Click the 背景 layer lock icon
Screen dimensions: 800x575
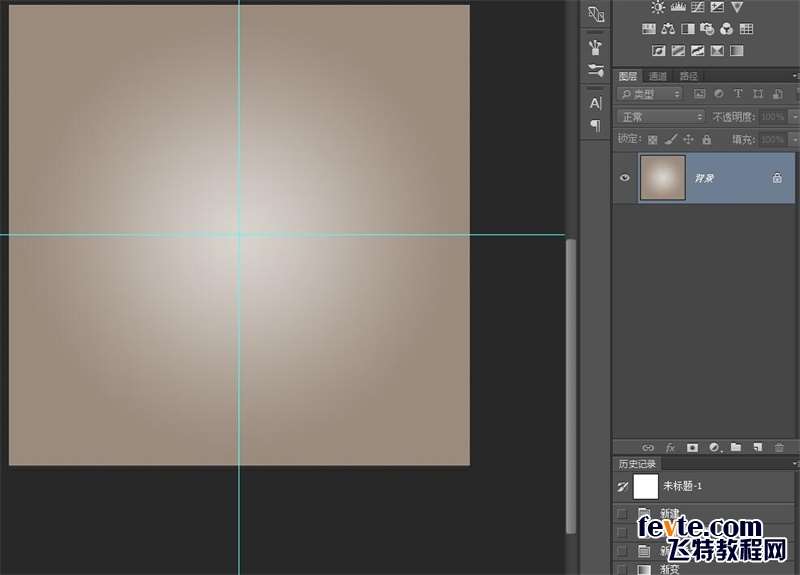click(777, 178)
